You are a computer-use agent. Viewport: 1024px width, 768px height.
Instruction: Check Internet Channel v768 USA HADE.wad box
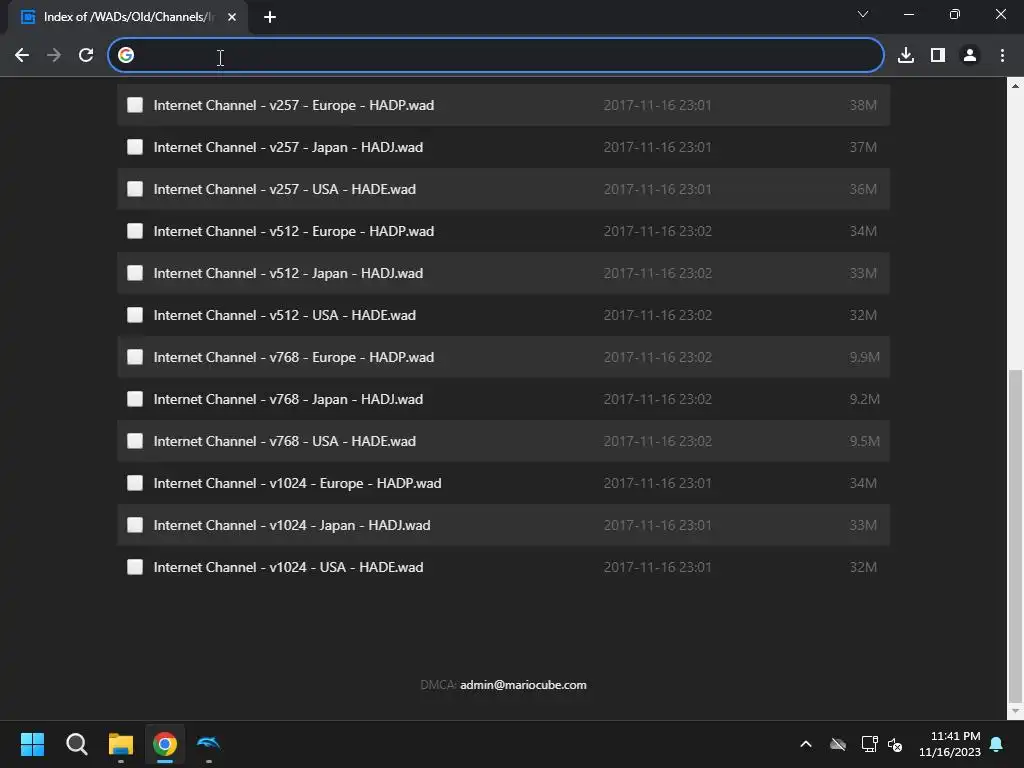tap(135, 441)
